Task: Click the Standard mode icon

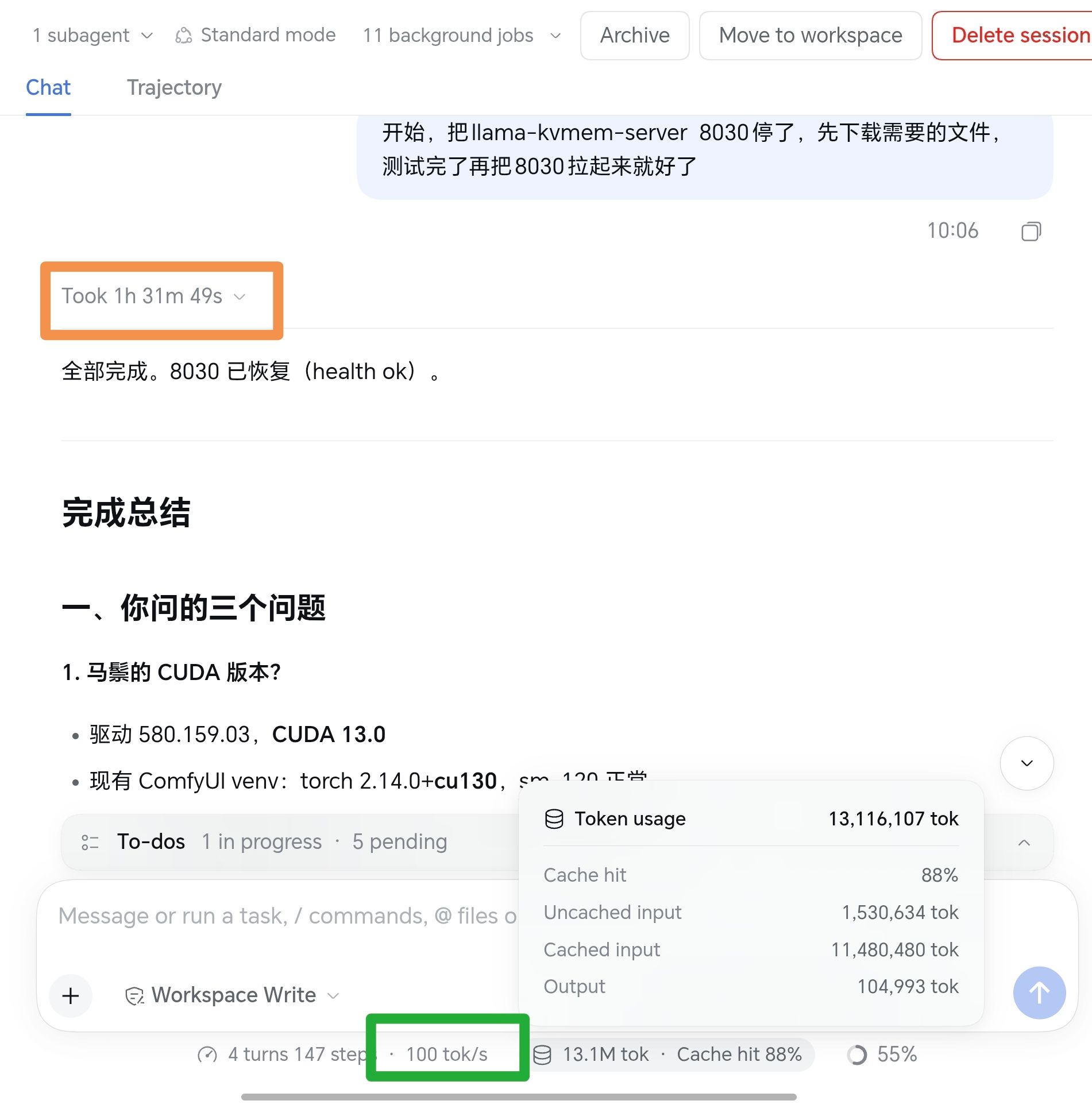Action: coord(183,36)
